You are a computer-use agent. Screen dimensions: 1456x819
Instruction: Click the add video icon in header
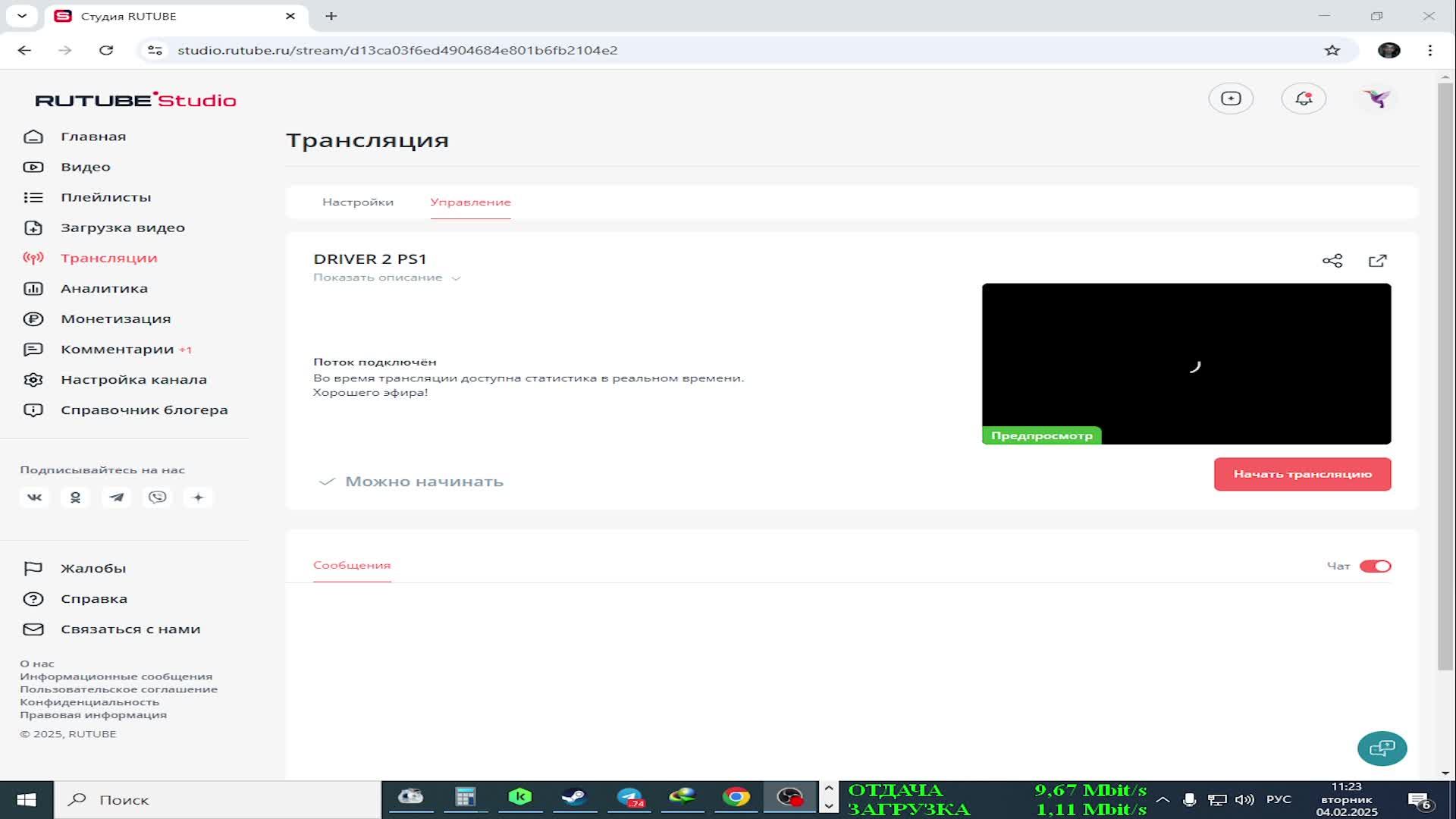(1231, 99)
